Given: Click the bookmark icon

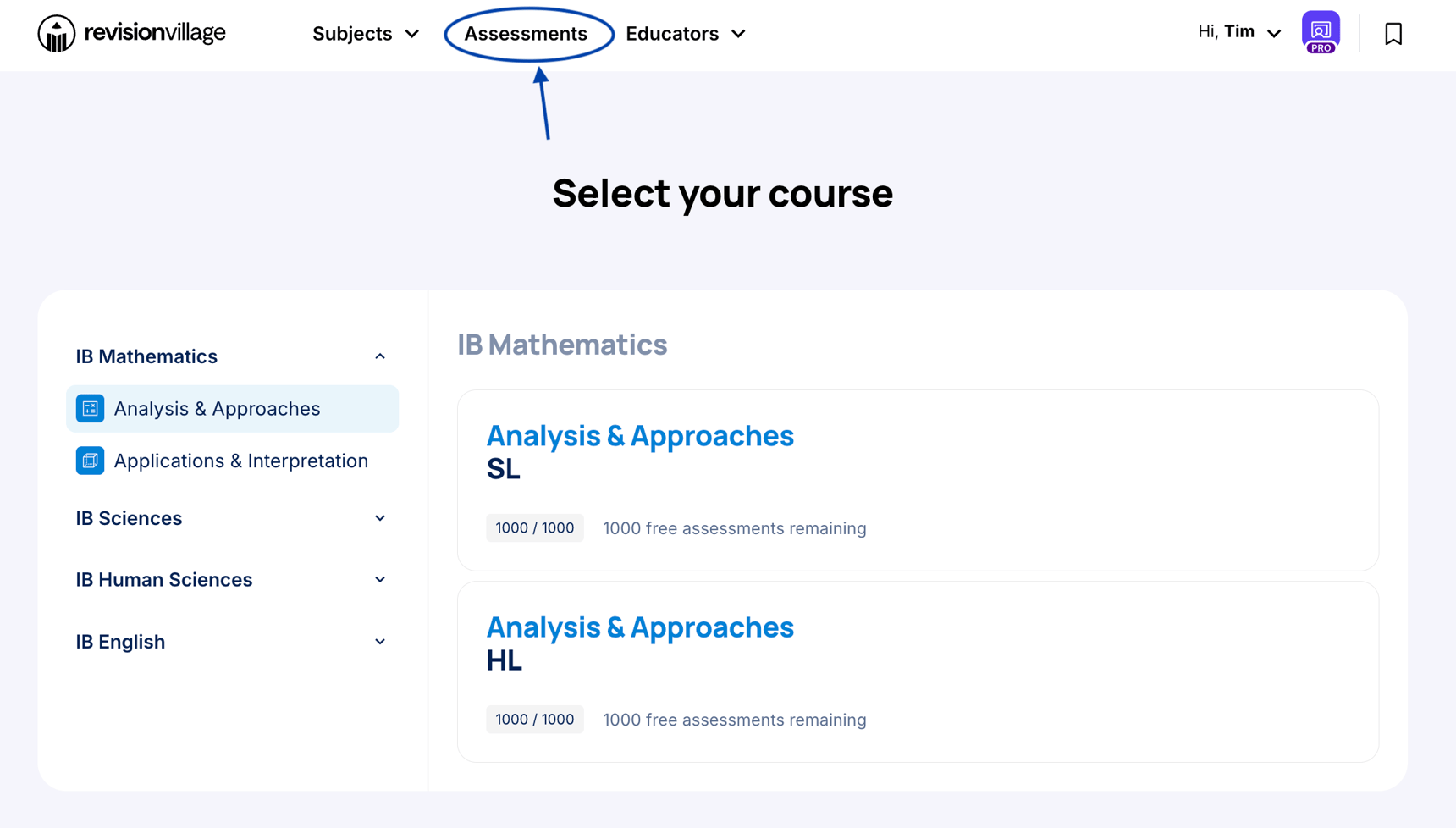Looking at the screenshot, I should coord(1393,34).
